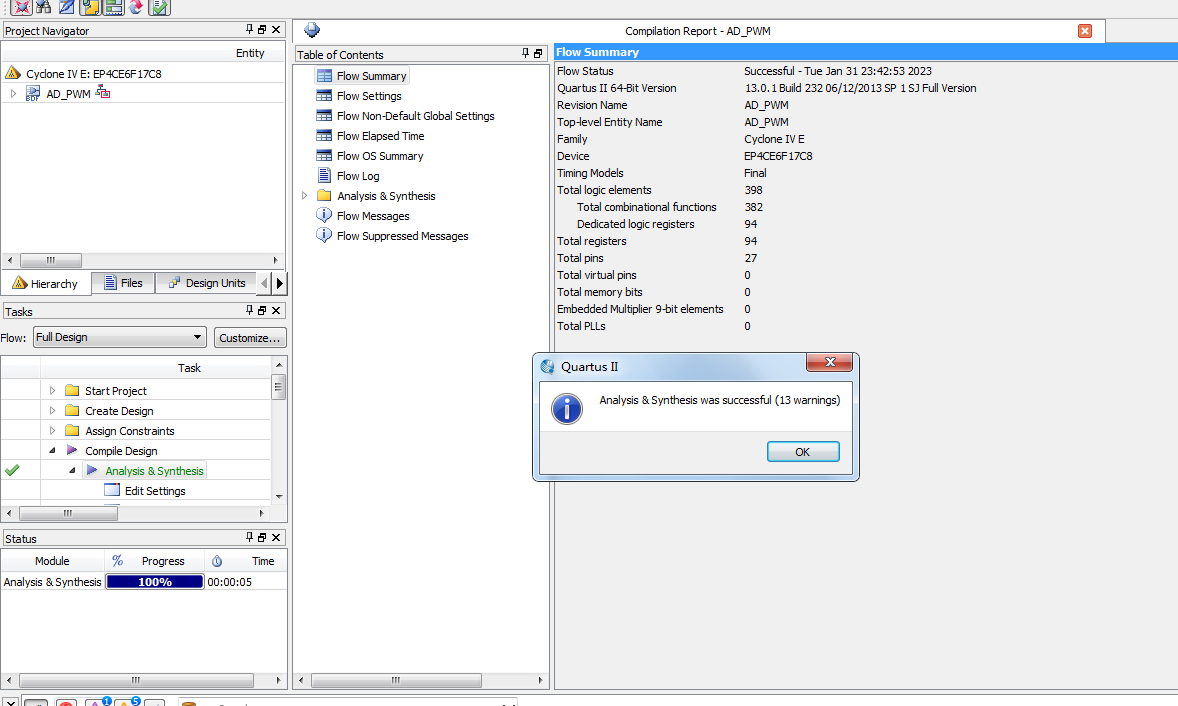Click the info icon in Quartus II dialog
The height and width of the screenshot is (706, 1178).
pyautogui.click(x=566, y=409)
